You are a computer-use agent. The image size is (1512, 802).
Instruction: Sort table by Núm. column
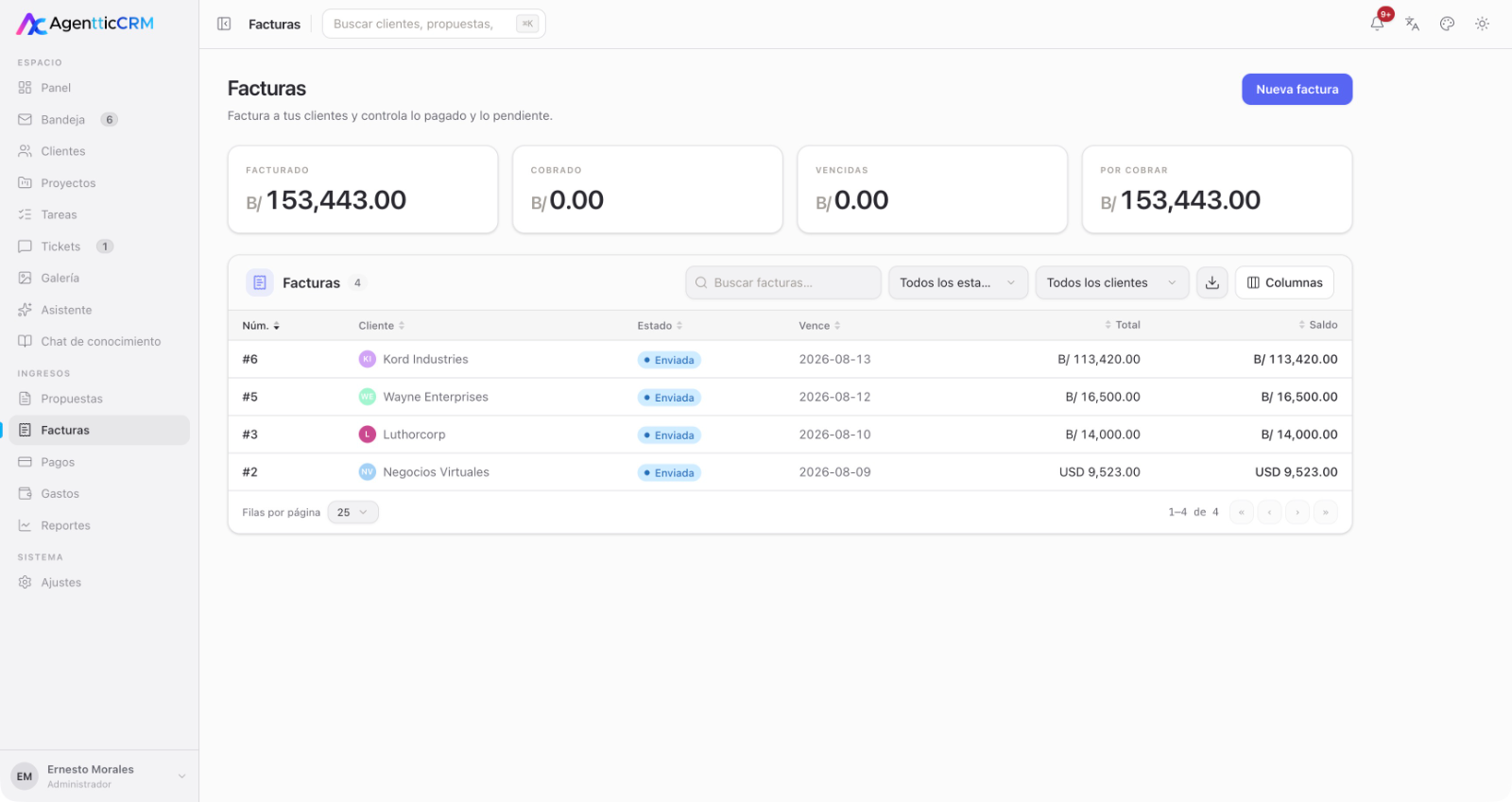261,326
